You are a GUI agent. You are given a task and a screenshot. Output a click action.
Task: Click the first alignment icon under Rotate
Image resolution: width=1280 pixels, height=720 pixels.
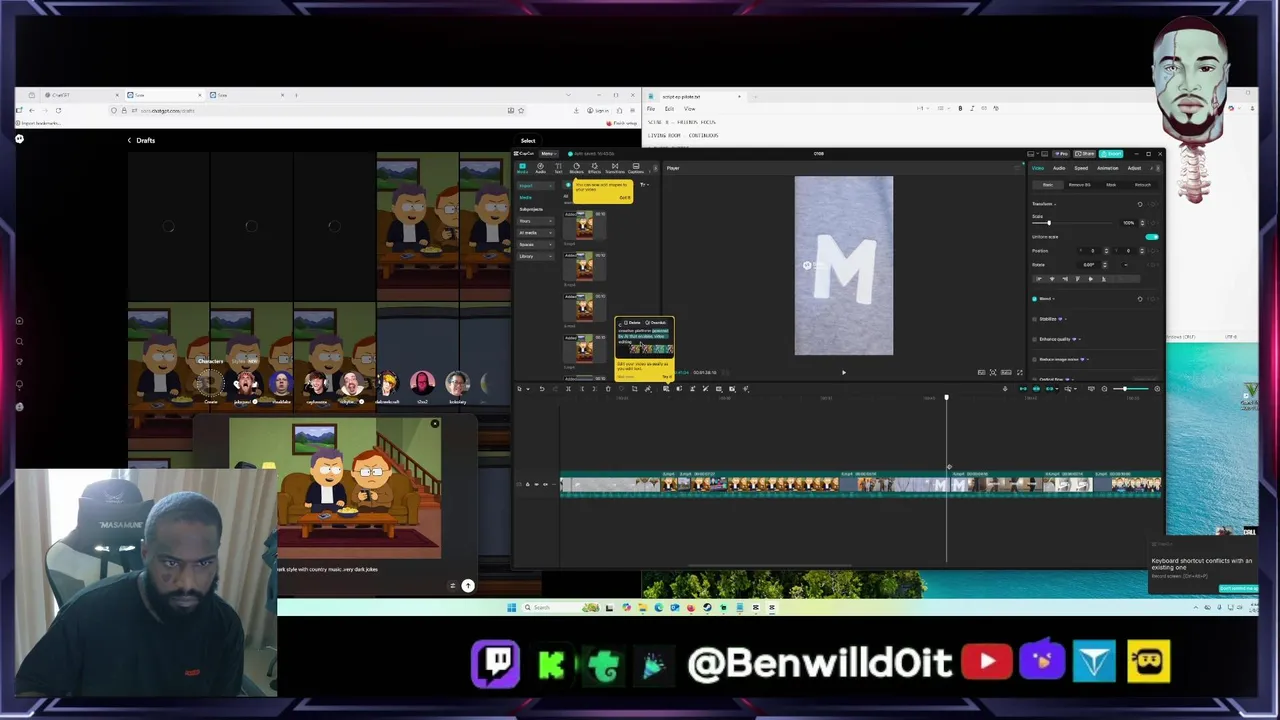point(1039,279)
